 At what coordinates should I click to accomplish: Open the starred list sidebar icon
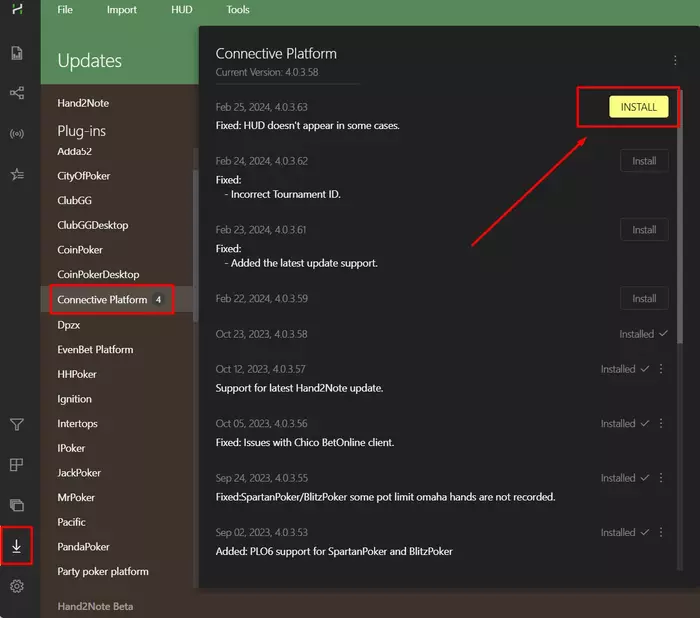click(x=17, y=174)
